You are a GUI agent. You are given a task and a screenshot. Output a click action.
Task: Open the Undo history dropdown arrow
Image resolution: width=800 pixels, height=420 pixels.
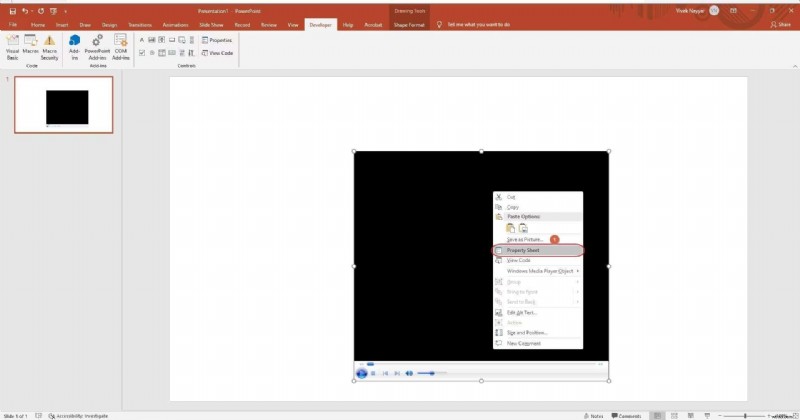pyautogui.click(x=32, y=11)
